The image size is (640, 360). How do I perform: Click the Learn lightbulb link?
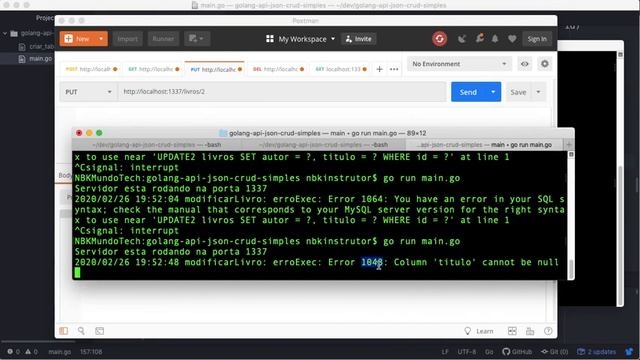tap(479, 331)
